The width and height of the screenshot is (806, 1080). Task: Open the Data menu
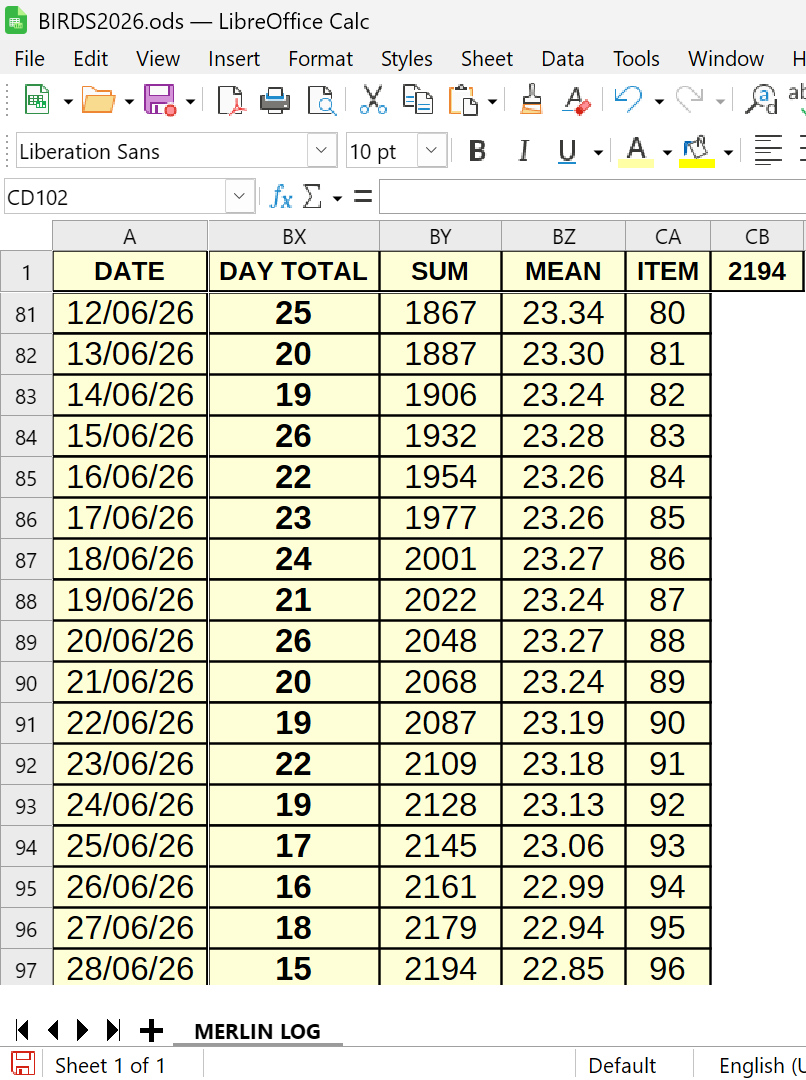[x=563, y=59]
